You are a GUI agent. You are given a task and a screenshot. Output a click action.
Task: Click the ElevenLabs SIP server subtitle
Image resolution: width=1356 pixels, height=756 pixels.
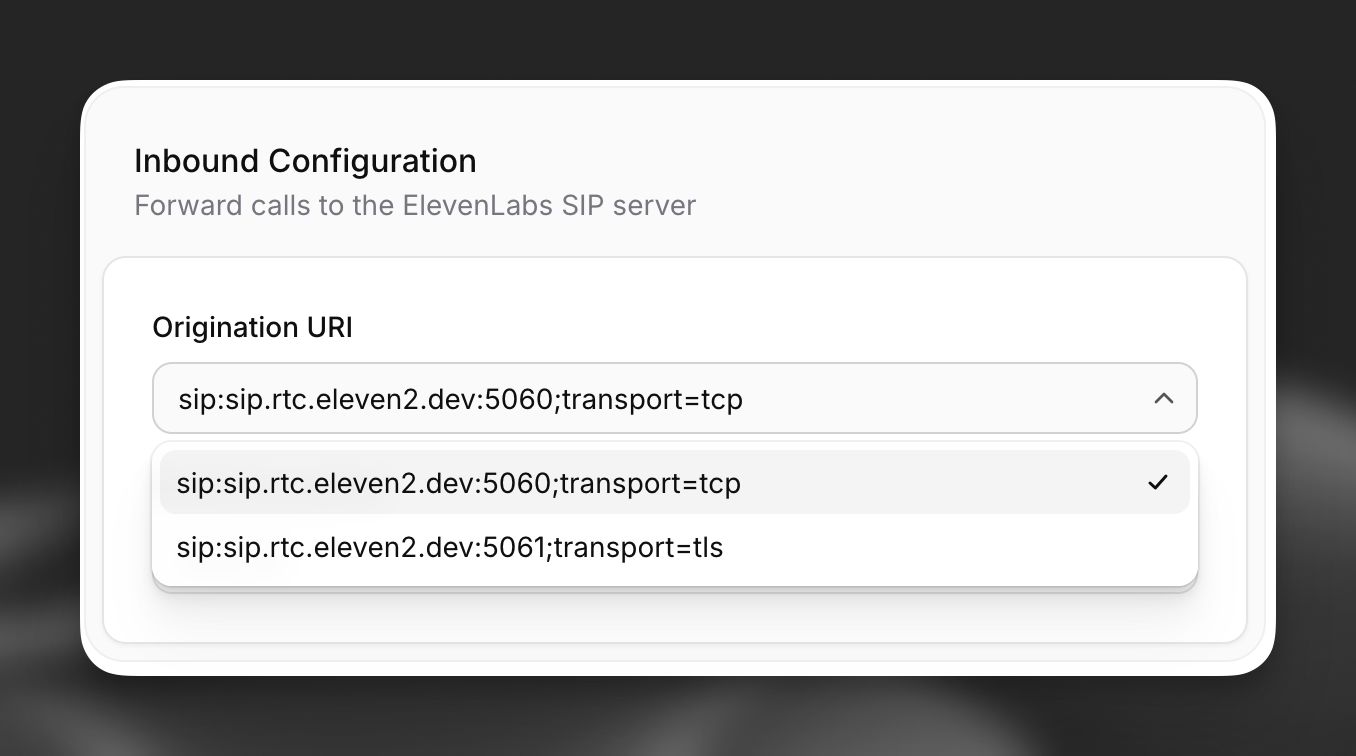[415, 205]
